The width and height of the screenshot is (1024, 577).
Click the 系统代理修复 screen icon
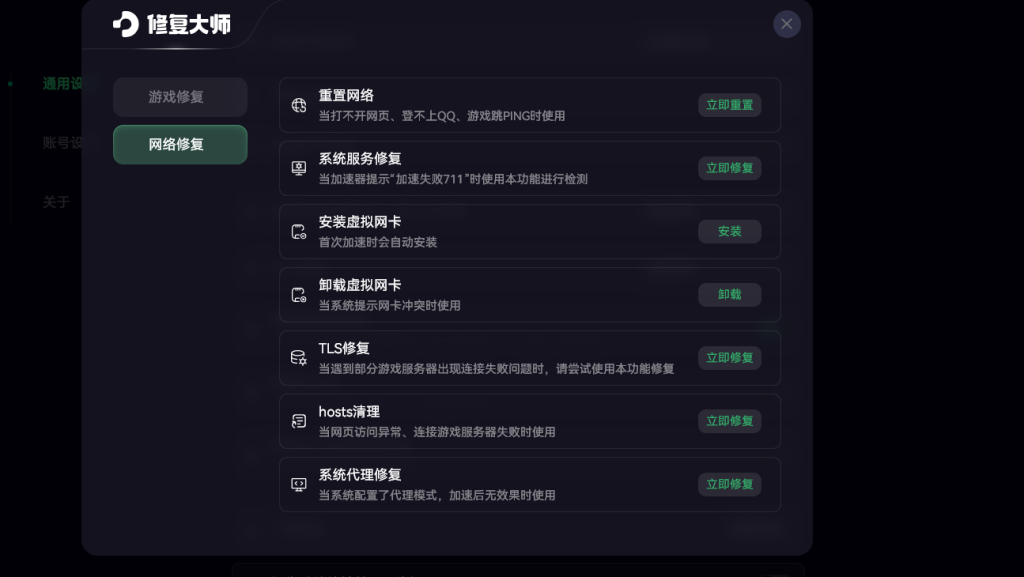tap(298, 484)
